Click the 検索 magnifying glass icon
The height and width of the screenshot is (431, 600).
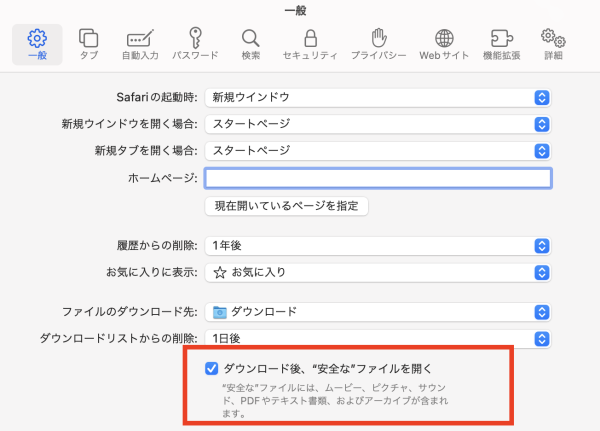pyautogui.click(x=250, y=43)
